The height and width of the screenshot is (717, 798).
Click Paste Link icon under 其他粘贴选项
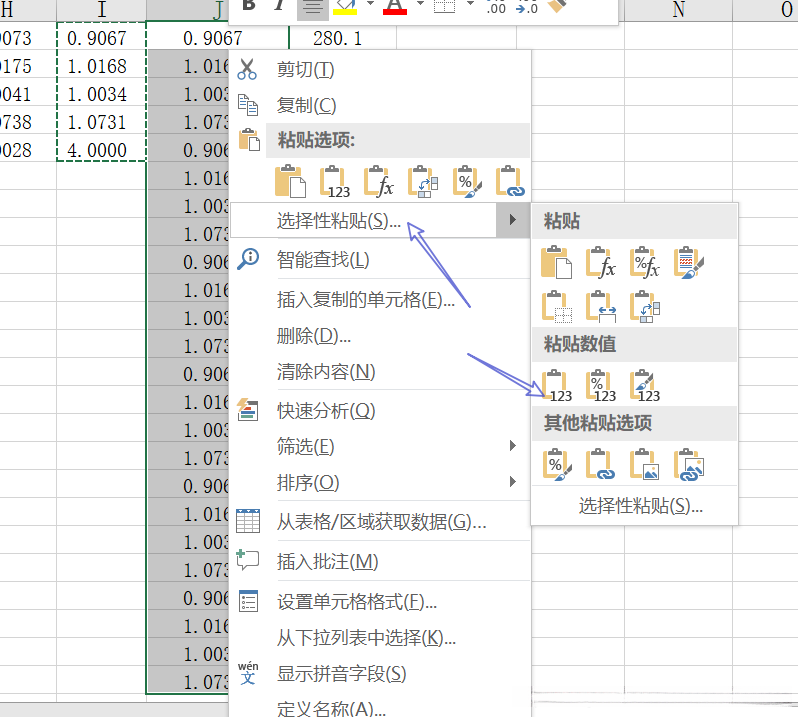(x=601, y=464)
